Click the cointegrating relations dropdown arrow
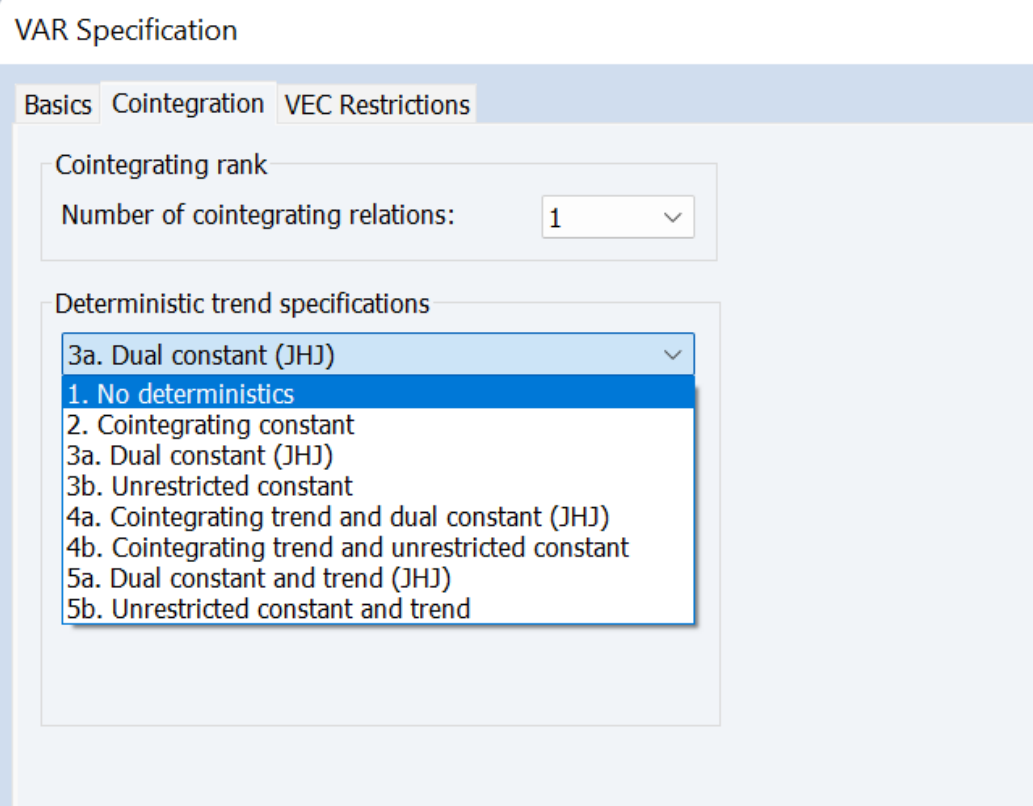This screenshot has width=1033, height=806. pos(673,217)
